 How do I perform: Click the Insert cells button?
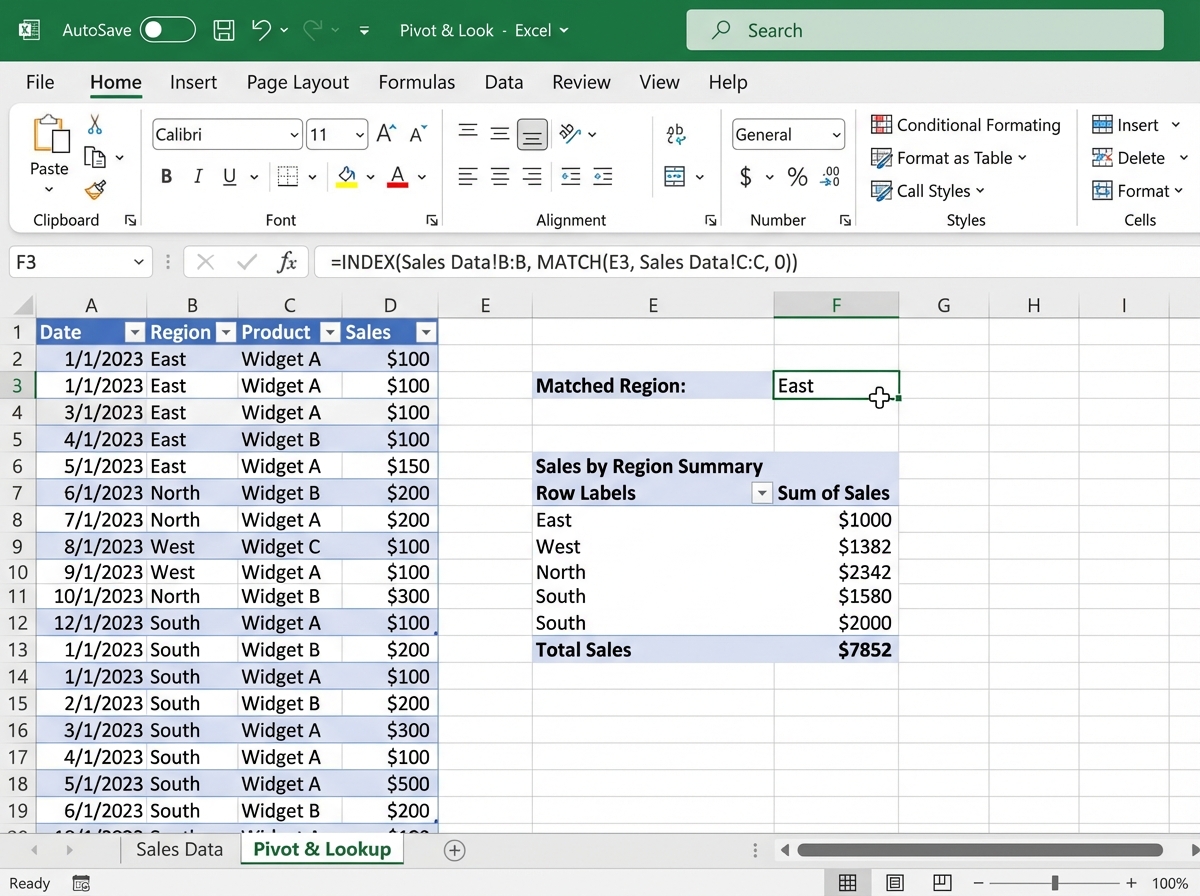point(1126,125)
